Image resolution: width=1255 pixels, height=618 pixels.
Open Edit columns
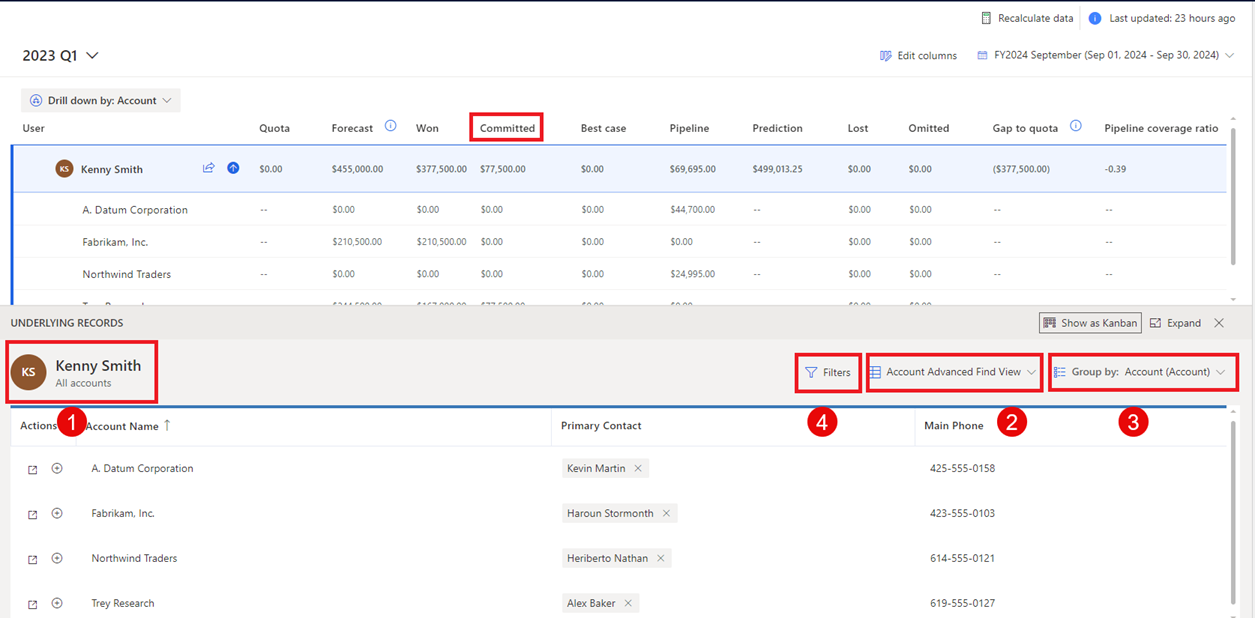(917, 55)
